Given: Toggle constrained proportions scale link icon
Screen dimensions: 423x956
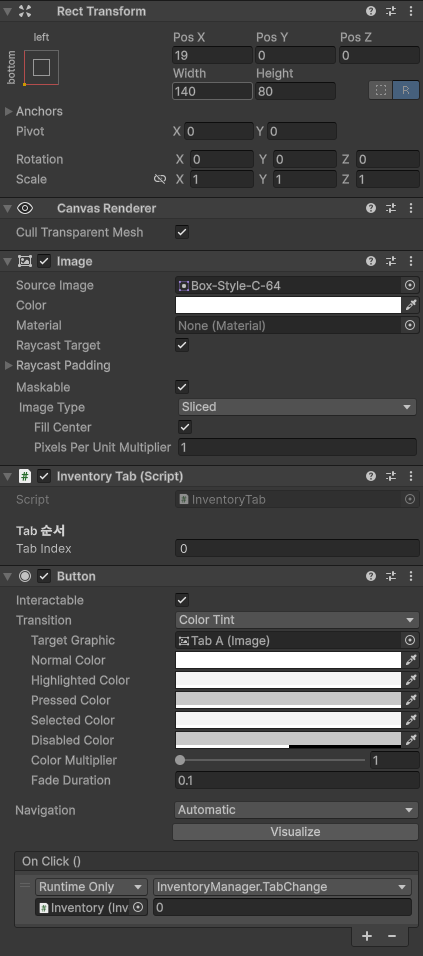Looking at the screenshot, I should 160,179.
